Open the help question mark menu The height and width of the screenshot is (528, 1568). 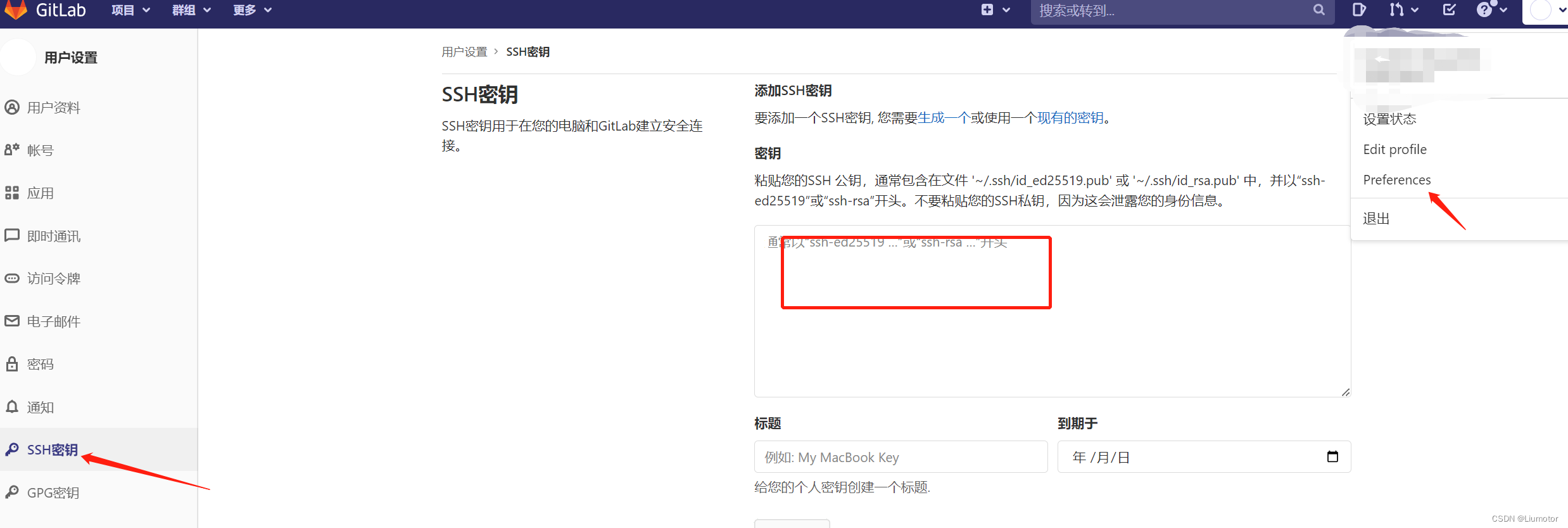[x=1491, y=10]
